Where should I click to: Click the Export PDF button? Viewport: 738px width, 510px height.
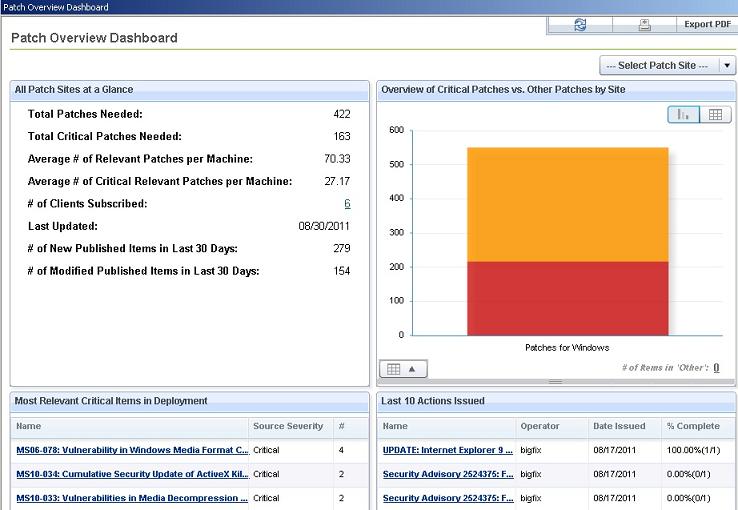[707, 24]
